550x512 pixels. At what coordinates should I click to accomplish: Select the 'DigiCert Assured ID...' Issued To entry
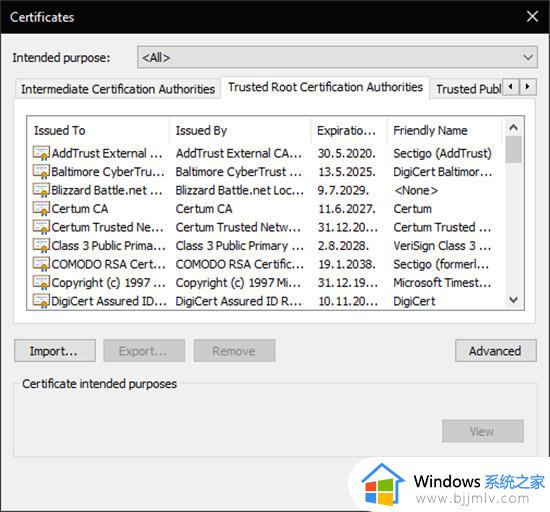coord(109,301)
